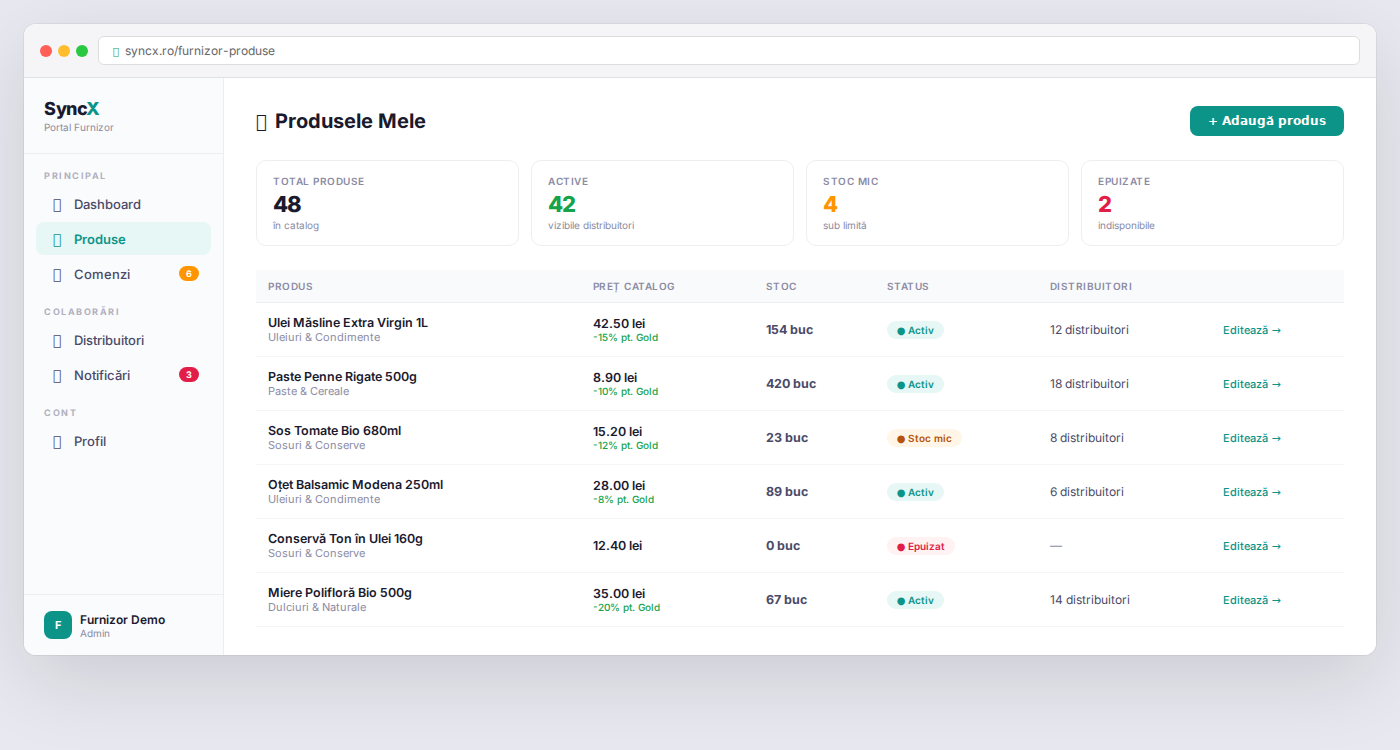Click the Epuizat status badge
Screen dimensions: 1400x750
tap(920, 546)
